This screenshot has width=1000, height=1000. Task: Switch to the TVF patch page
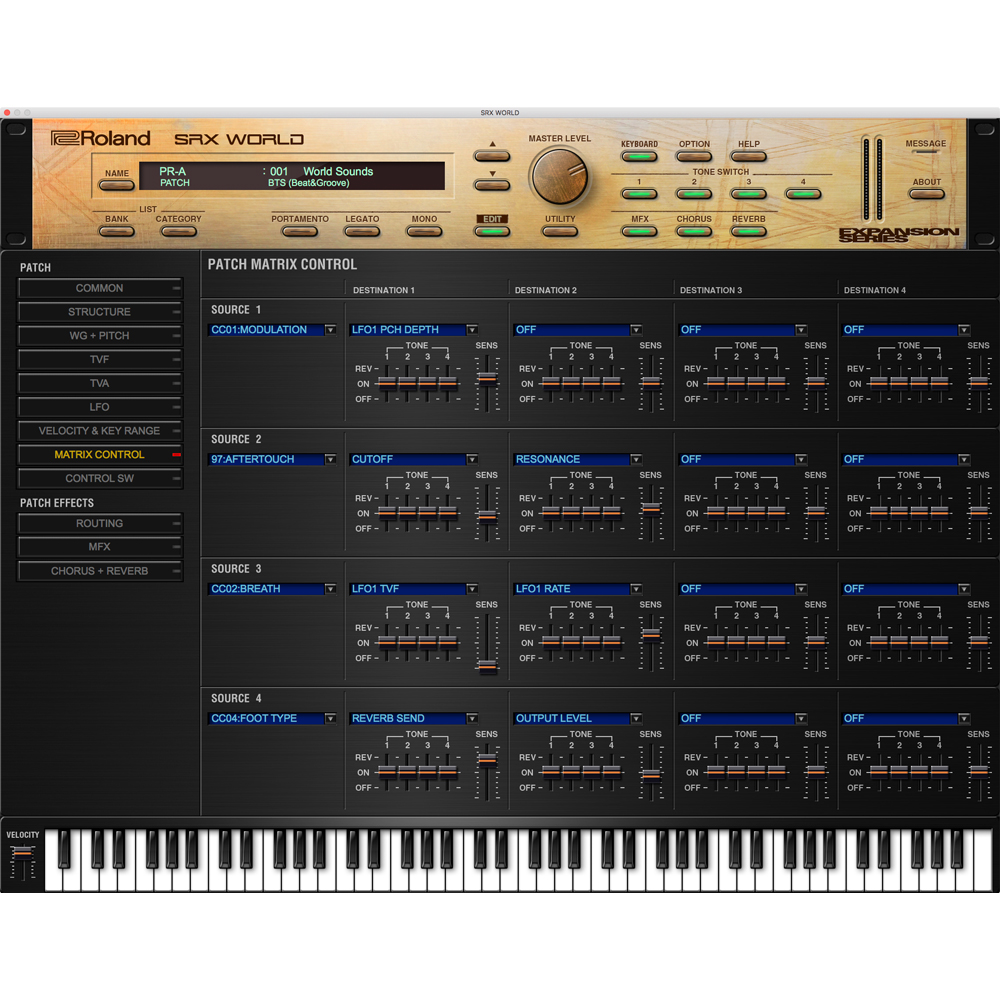pyautogui.click(x=100, y=360)
